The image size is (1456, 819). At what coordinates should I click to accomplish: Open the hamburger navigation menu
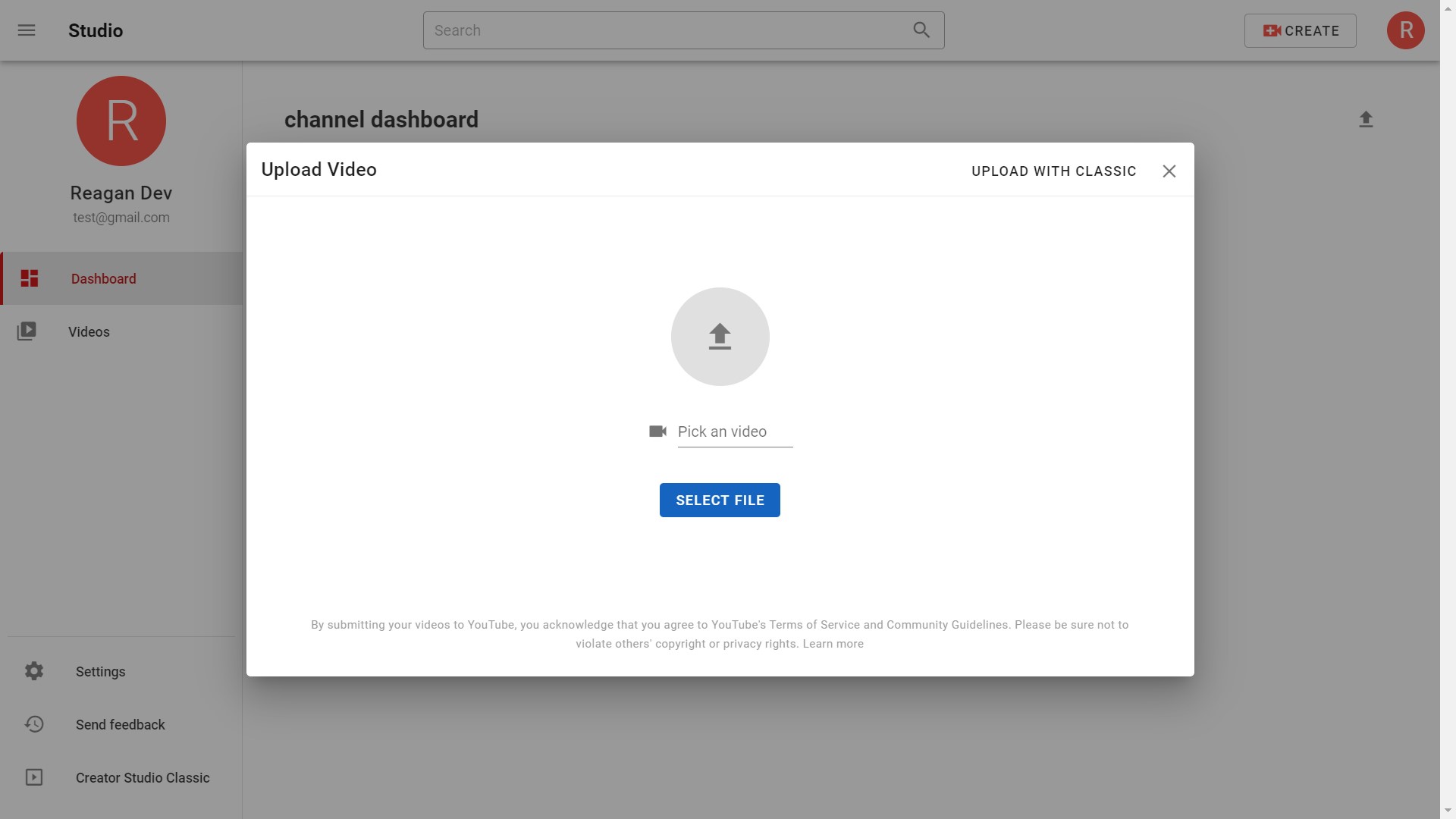(x=27, y=30)
